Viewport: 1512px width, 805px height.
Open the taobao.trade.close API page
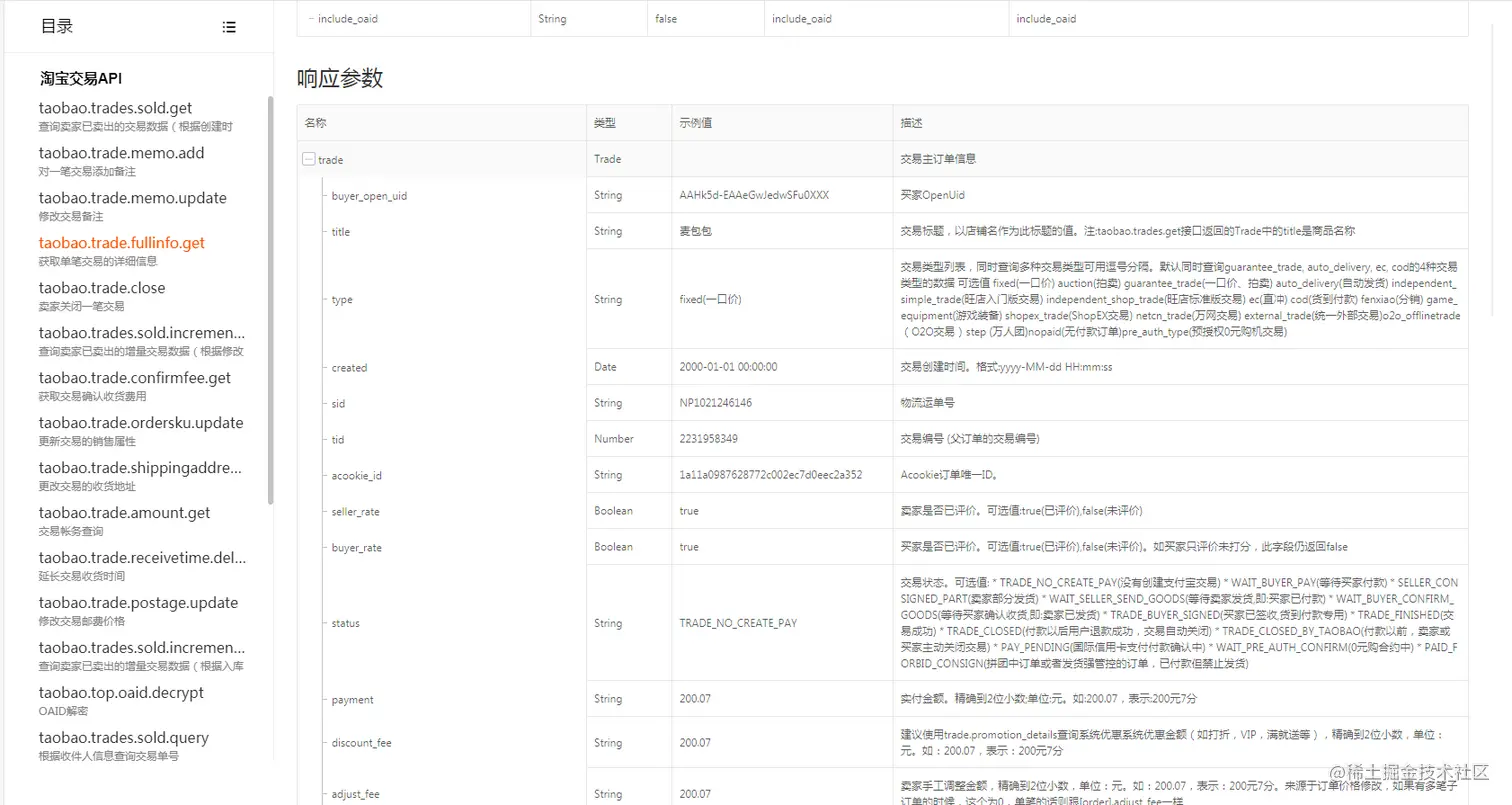coord(102,288)
